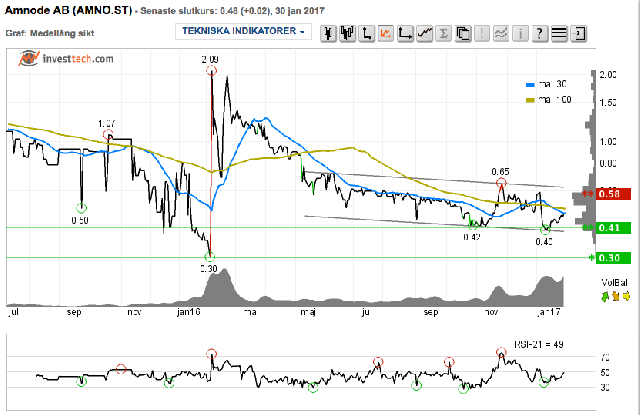Click the jan16 axis label
The width and height of the screenshot is (640, 415).
pos(189,312)
